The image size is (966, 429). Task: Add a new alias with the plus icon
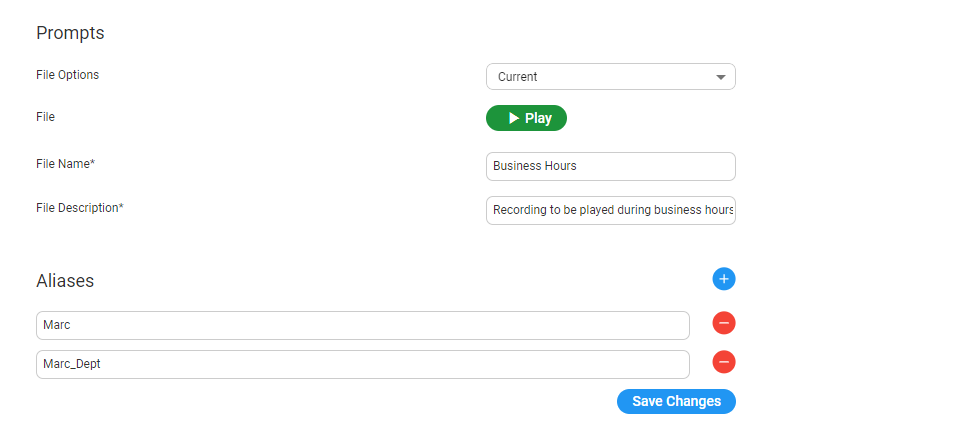724,279
